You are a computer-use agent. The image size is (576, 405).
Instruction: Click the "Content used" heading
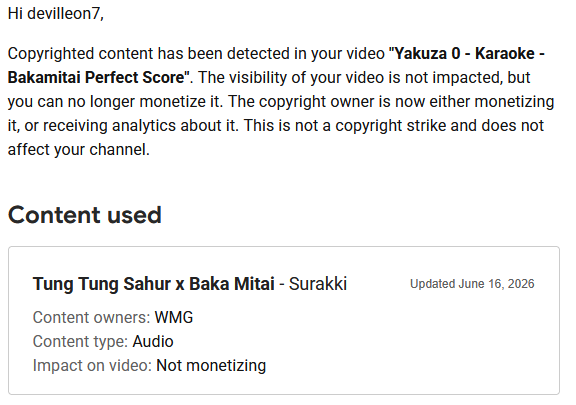(x=85, y=215)
